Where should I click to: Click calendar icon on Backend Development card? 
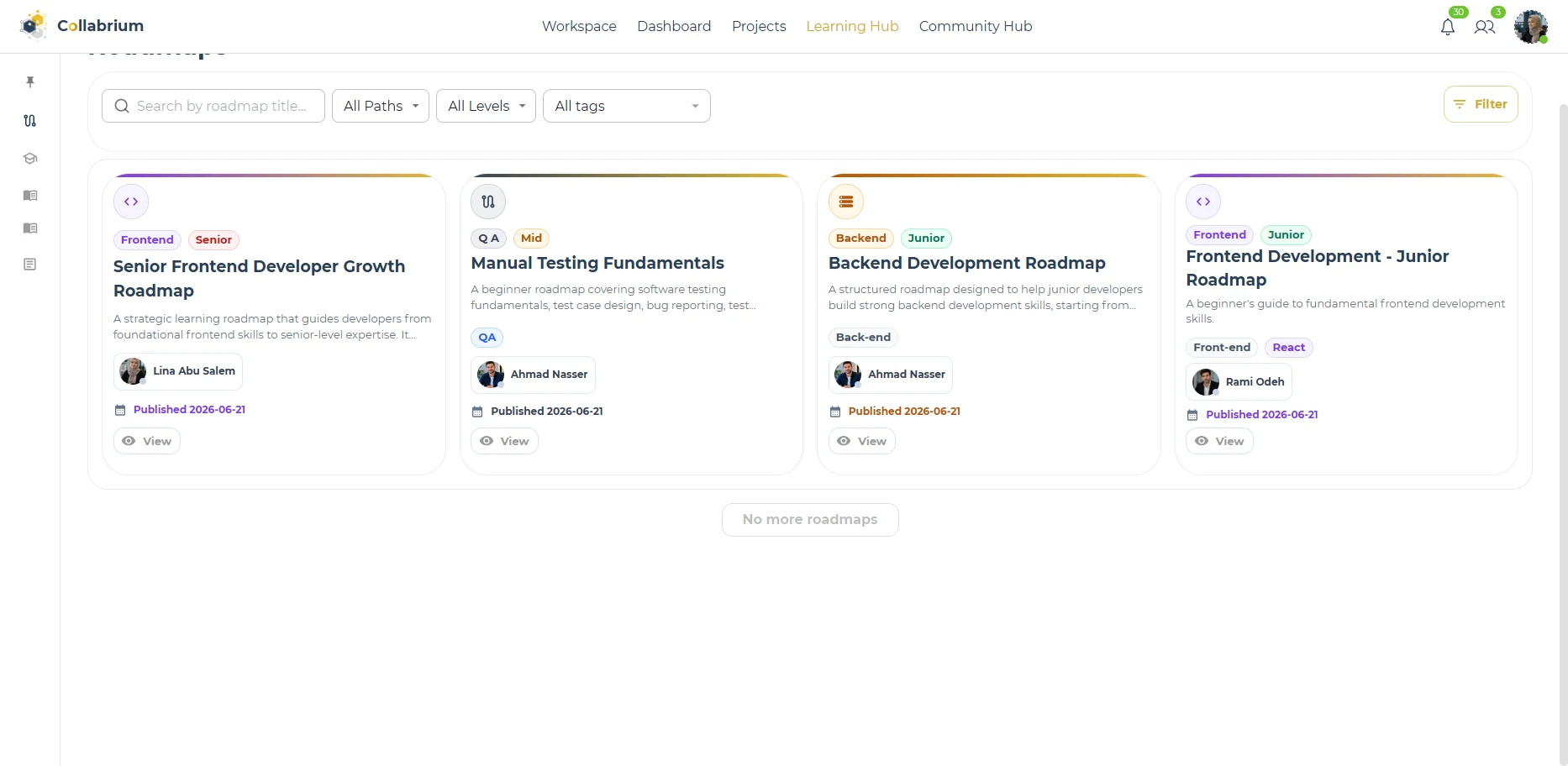pos(835,412)
